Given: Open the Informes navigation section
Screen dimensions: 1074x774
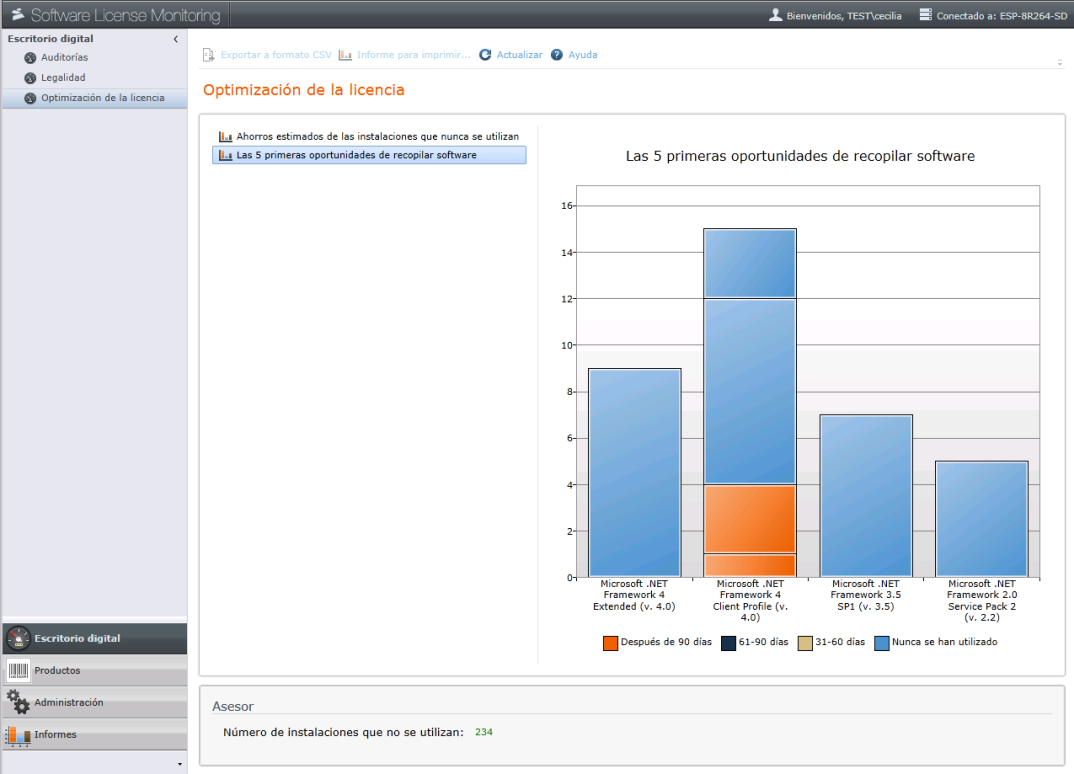Looking at the screenshot, I should click(95, 734).
